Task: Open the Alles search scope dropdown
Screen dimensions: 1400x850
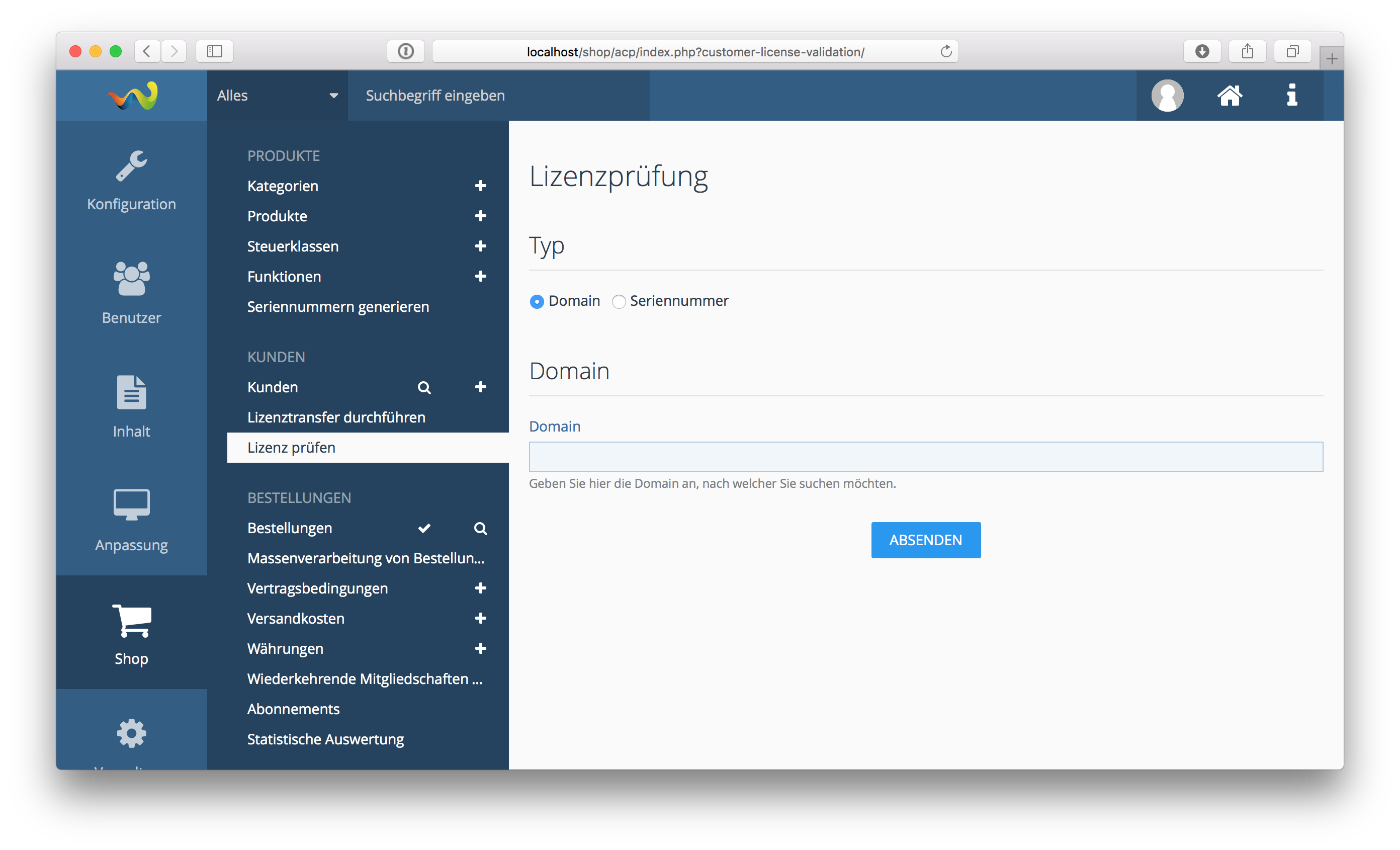Action: pos(277,96)
